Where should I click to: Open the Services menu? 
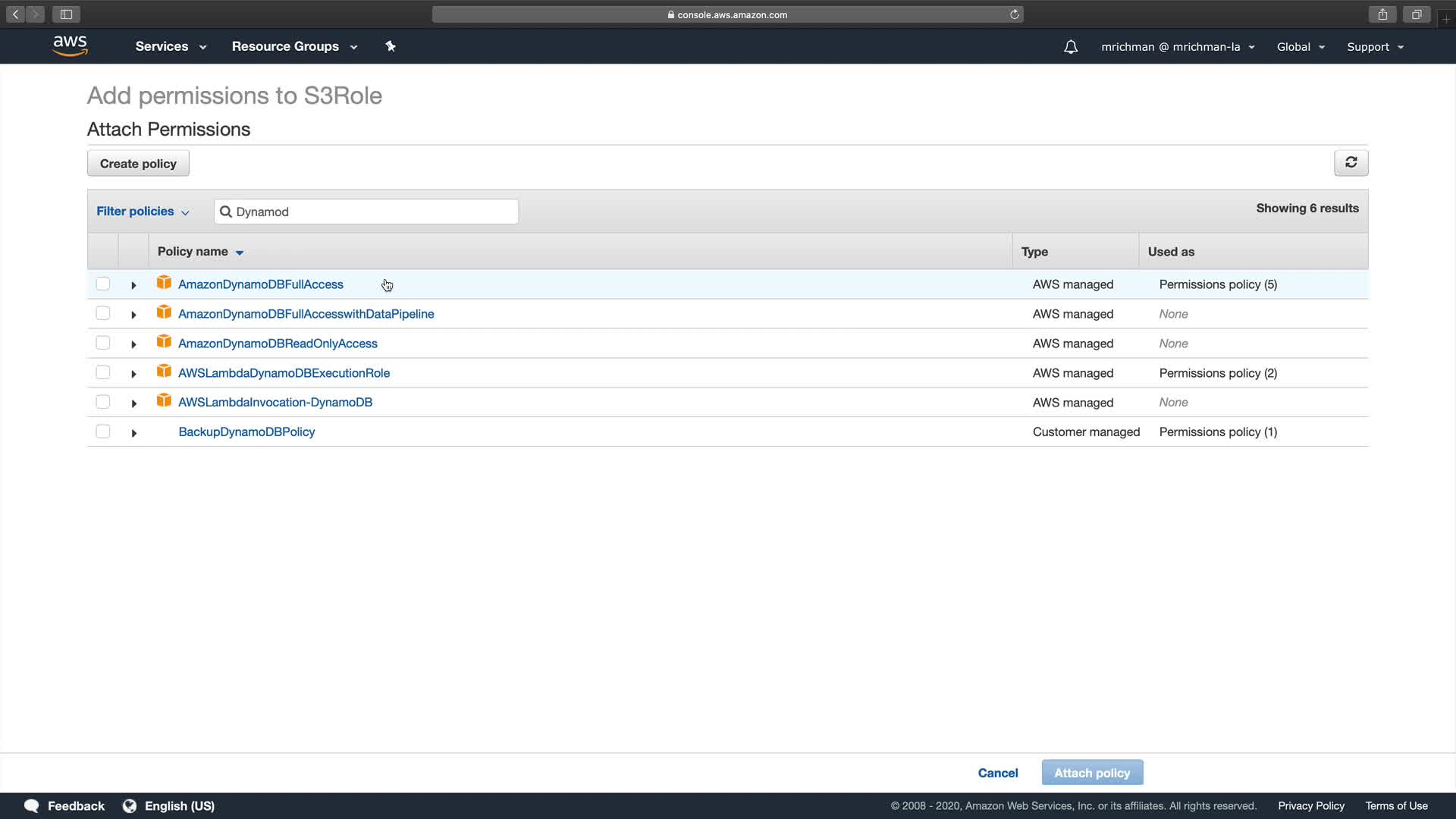click(x=171, y=46)
